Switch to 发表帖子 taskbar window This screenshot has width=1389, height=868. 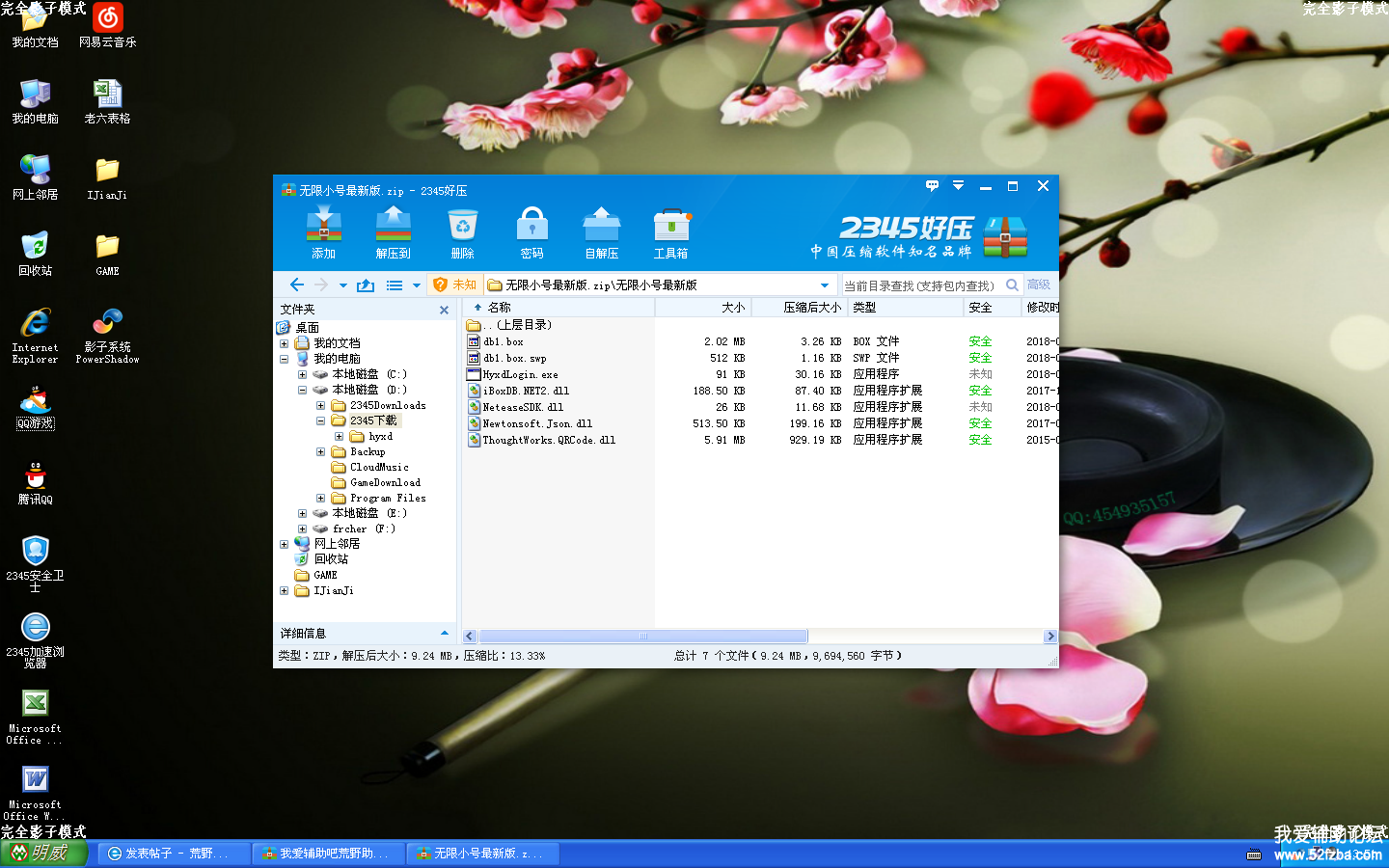click(x=173, y=854)
